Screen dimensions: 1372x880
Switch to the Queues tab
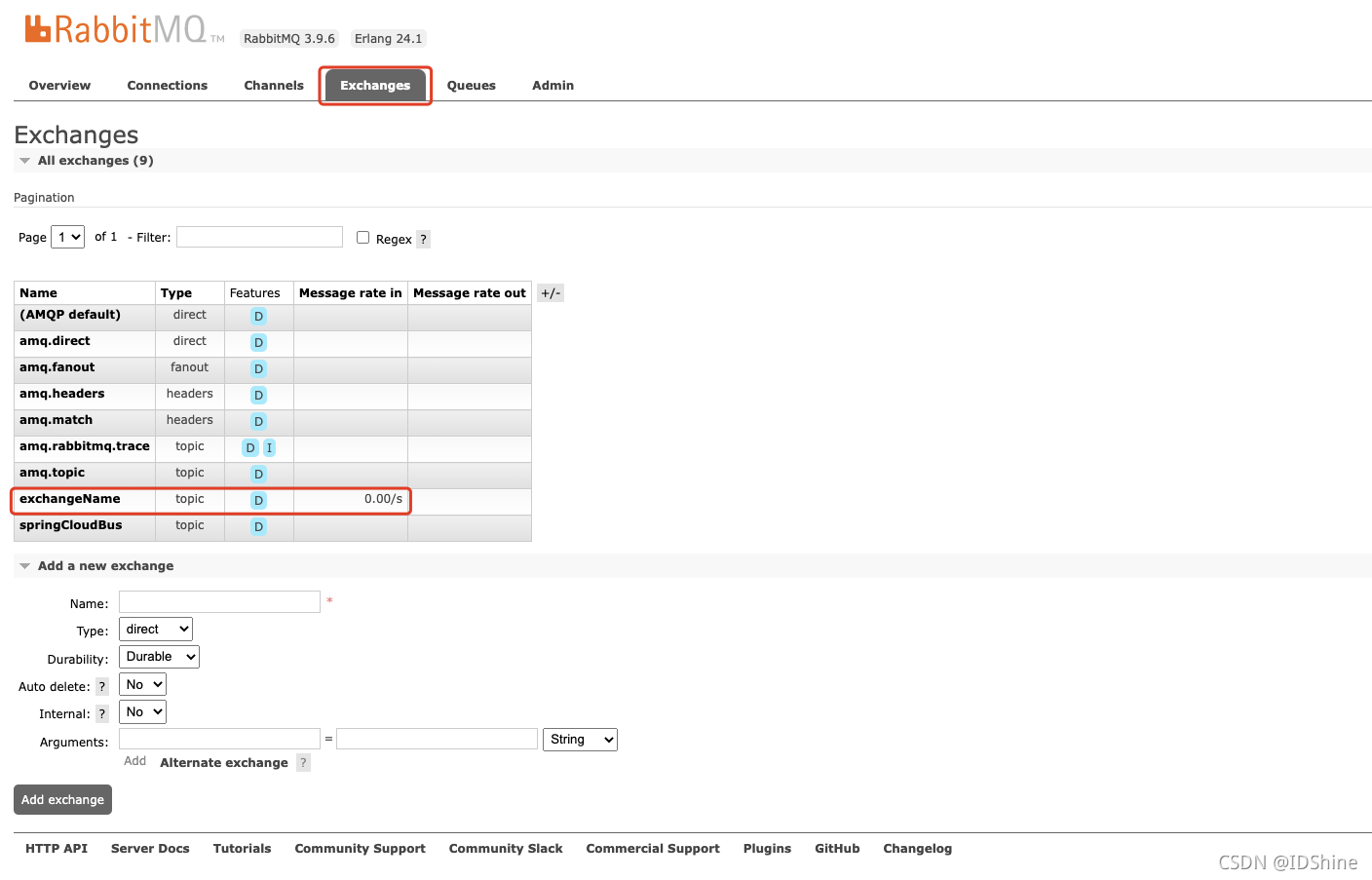coord(472,86)
